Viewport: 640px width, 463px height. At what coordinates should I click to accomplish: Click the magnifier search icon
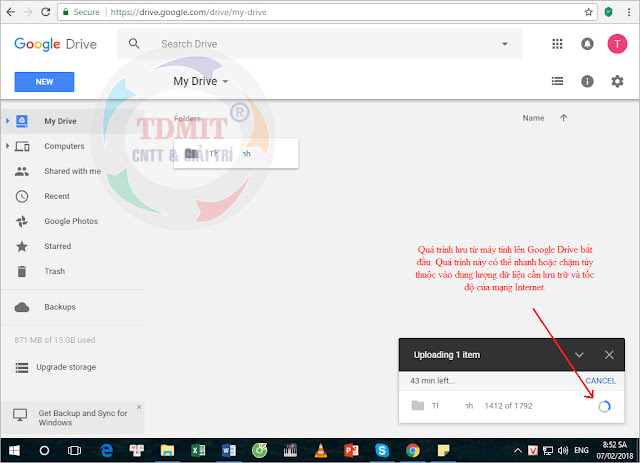(134, 43)
